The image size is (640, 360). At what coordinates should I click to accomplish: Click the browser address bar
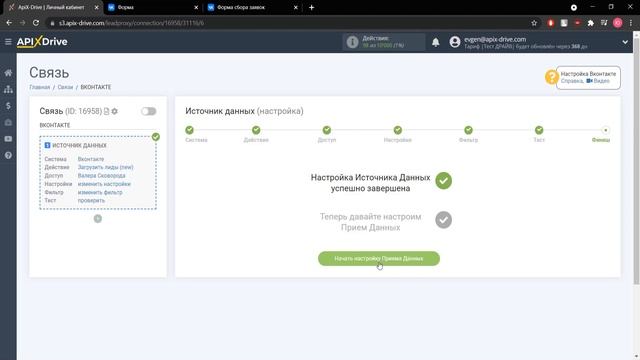point(286,23)
